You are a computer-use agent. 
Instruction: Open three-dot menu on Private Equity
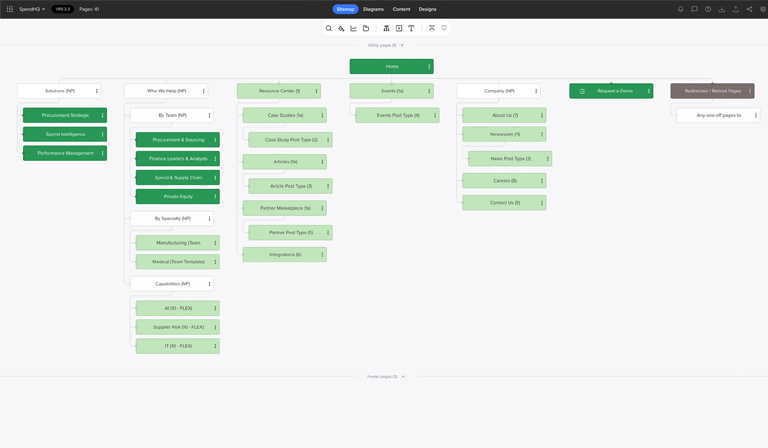pyautogui.click(x=215, y=196)
